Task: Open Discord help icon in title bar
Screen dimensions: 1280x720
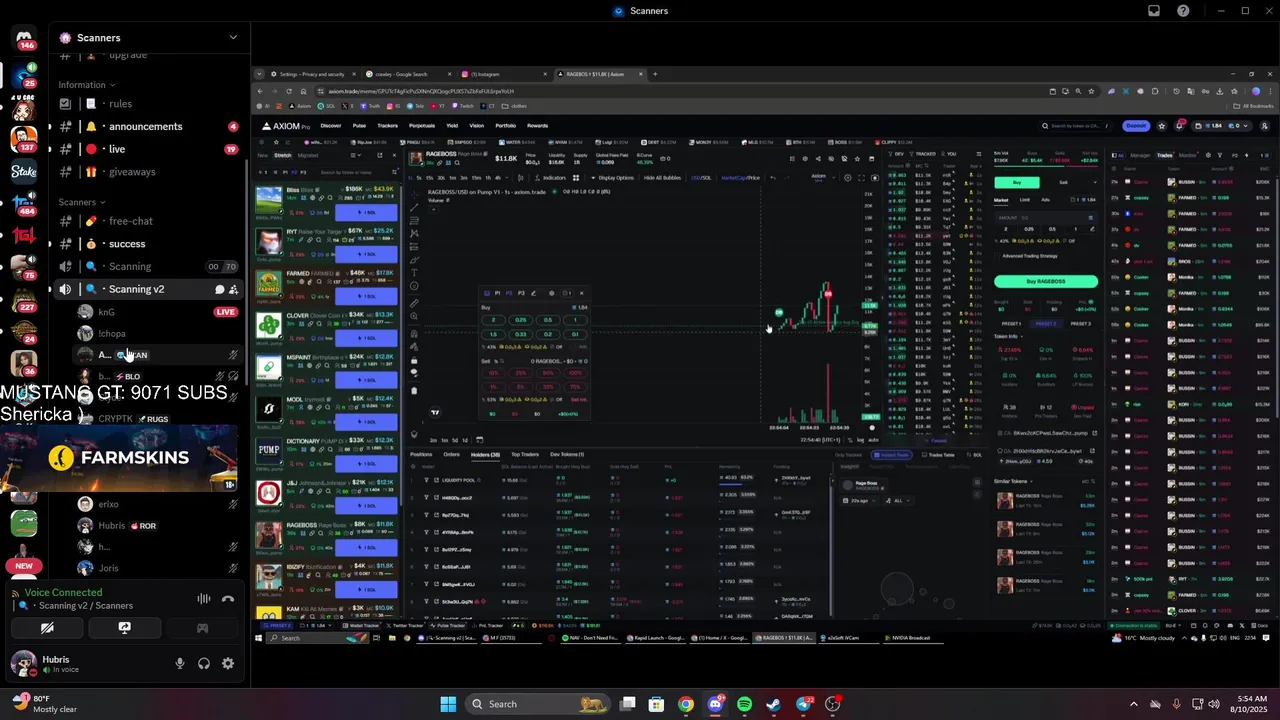Action: (x=1184, y=11)
